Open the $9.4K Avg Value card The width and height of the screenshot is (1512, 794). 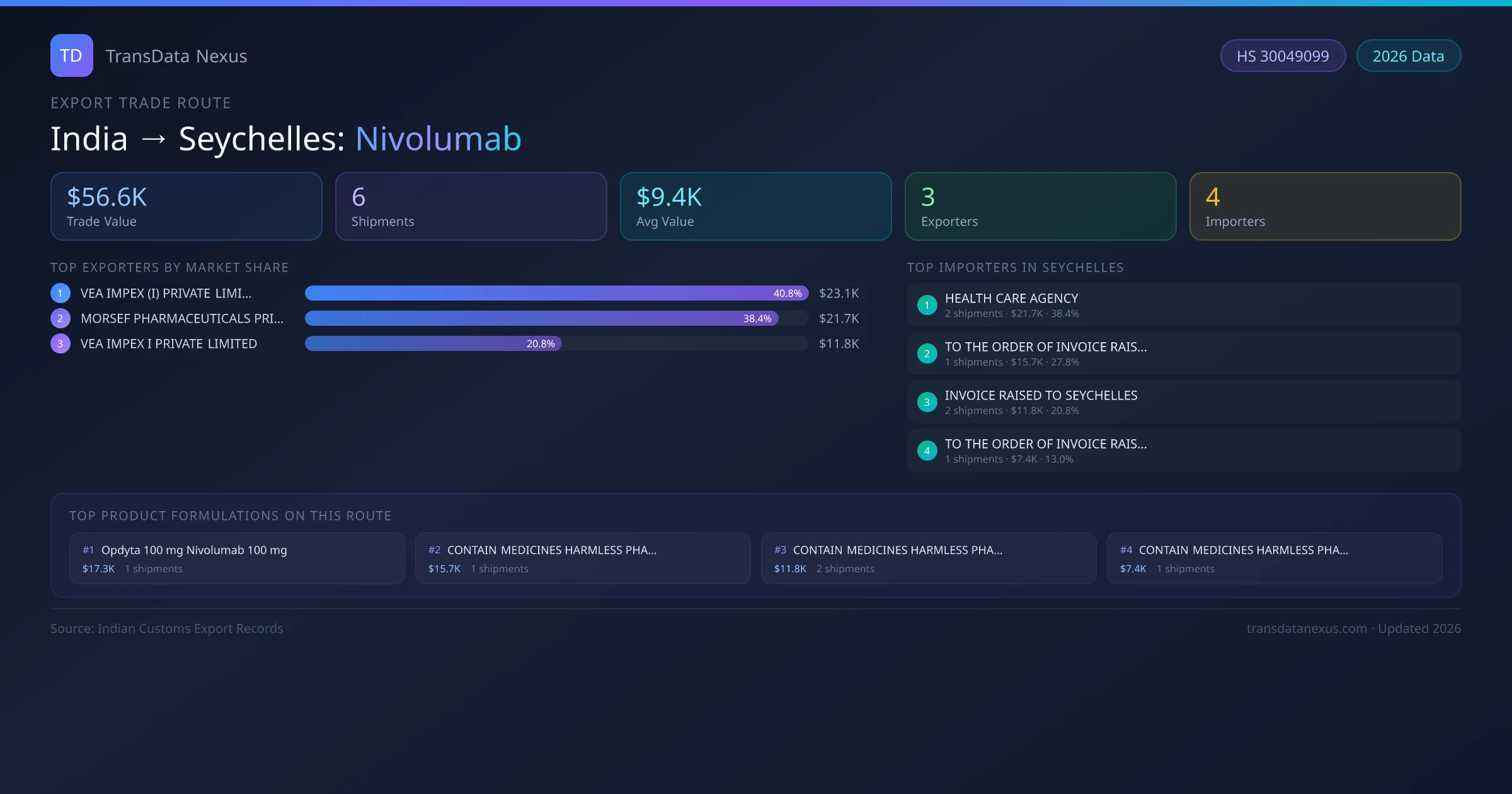(x=755, y=207)
